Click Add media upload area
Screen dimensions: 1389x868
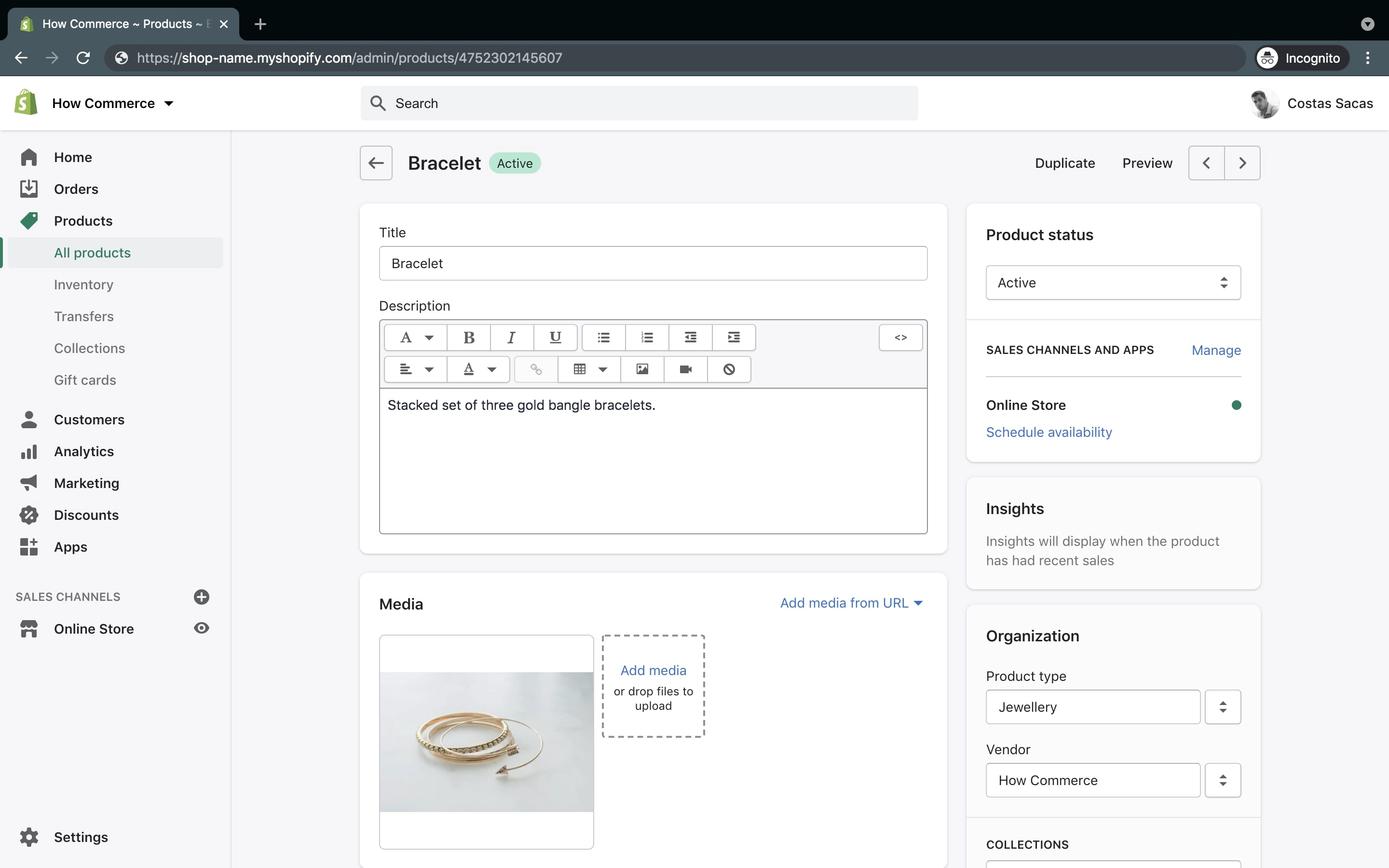click(653, 686)
